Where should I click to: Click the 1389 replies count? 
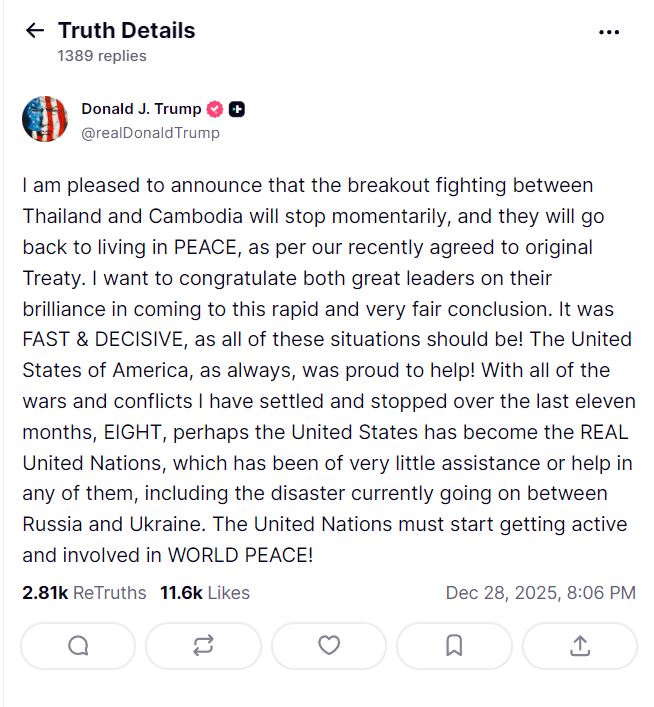click(x=102, y=56)
